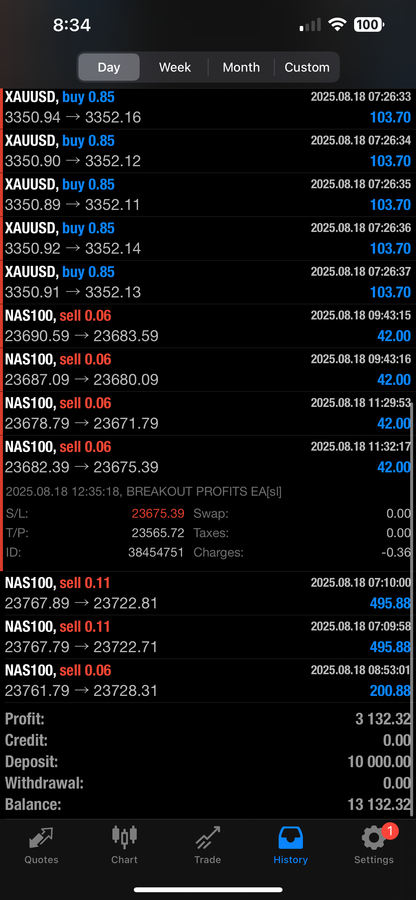416x900 pixels.
Task: Tap the BREAKOUT PROFITS EA[sl] comment line
Action: (x=143, y=492)
